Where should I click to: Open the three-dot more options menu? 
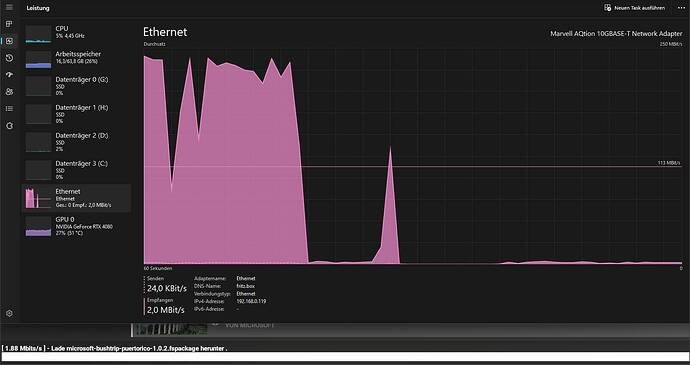point(681,8)
